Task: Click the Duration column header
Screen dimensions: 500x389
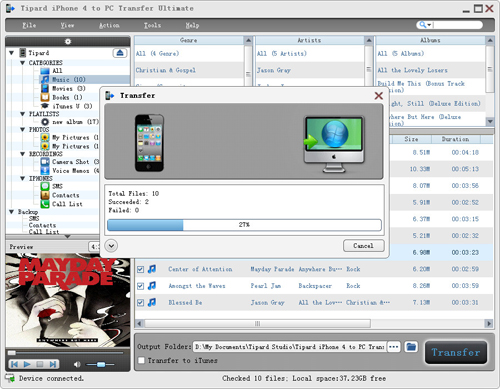Action: click(456, 139)
